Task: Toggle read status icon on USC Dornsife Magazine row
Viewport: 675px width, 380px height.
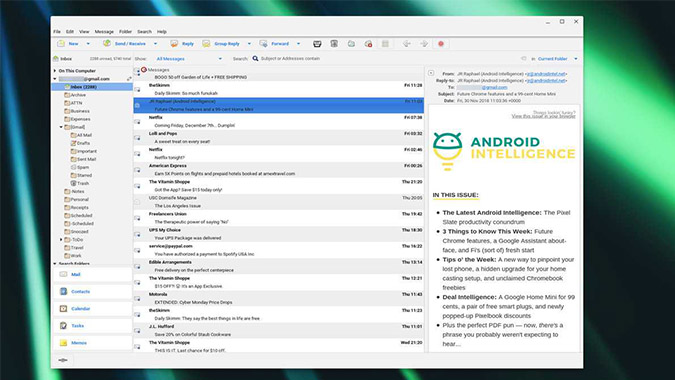Action: (x=137, y=202)
